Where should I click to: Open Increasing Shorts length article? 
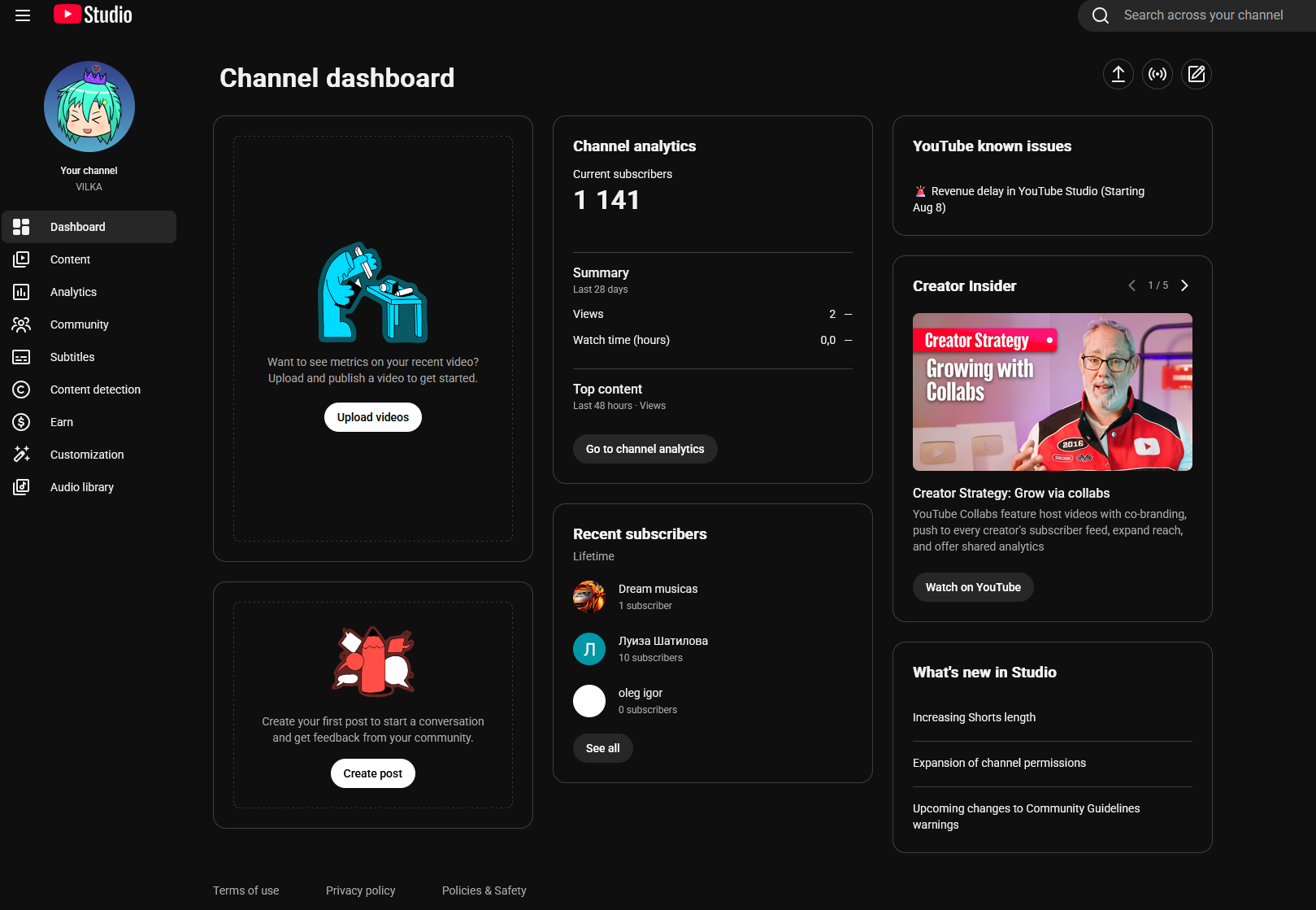point(975,717)
